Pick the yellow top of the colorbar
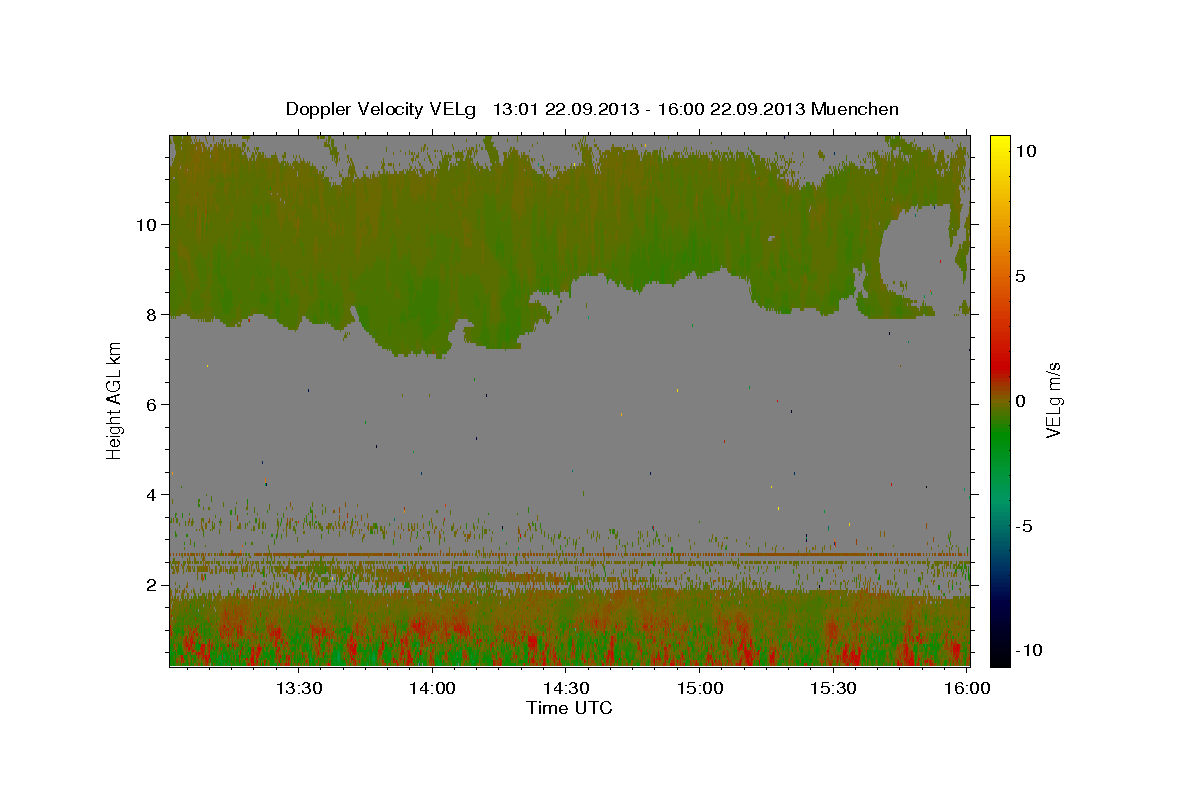This screenshot has width=1200, height=800. [x=999, y=142]
